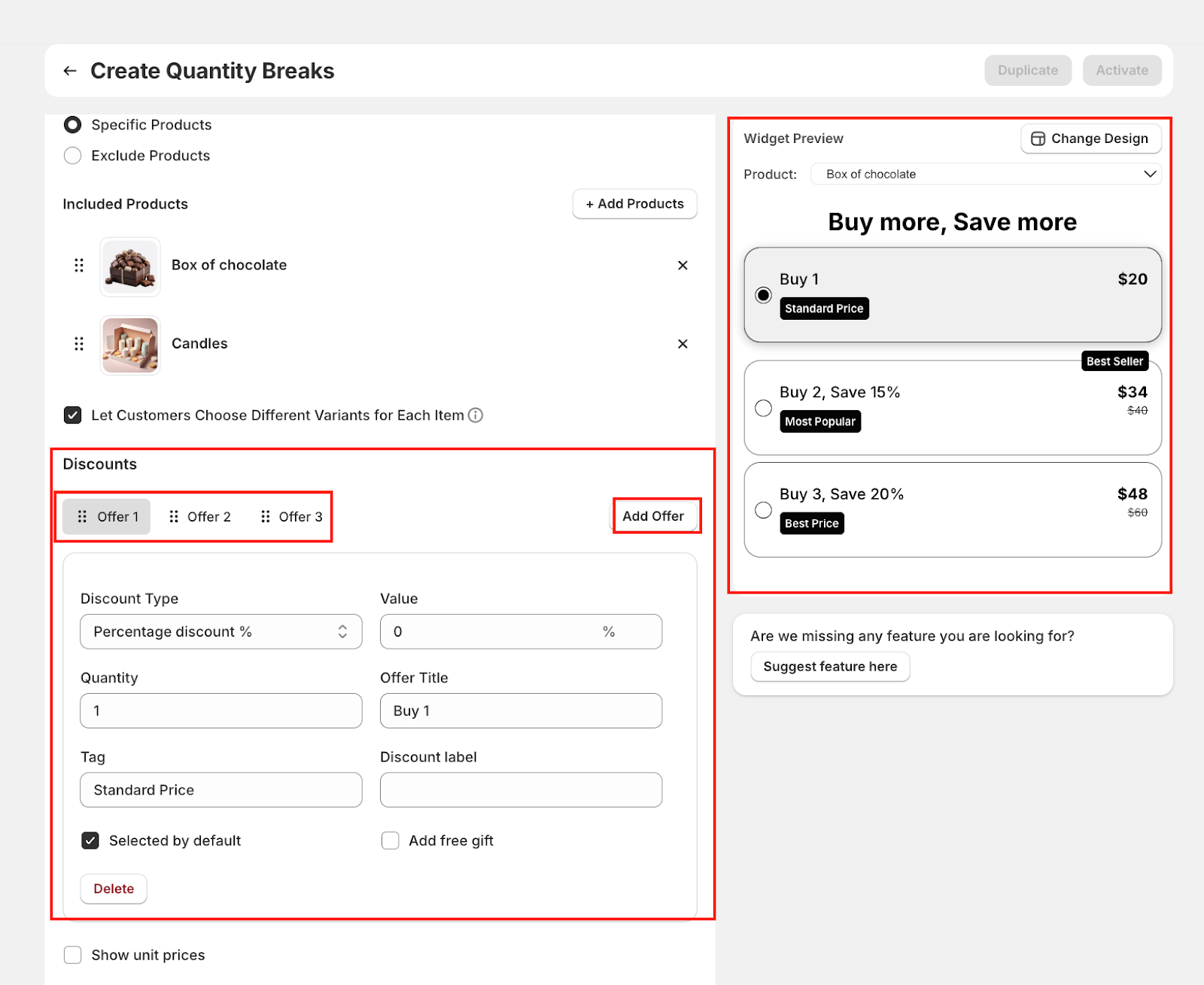Switch to the Offer 3 tab
1204x985 pixels.
point(292,517)
